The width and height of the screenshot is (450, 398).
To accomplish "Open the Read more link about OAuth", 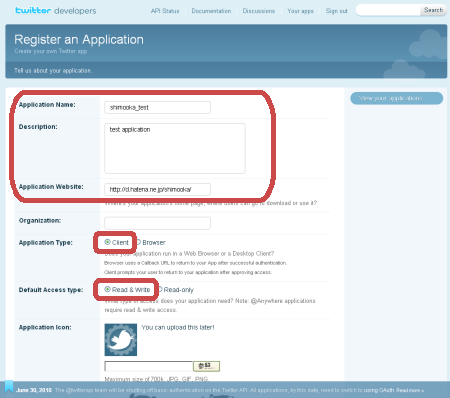I will click(x=410, y=390).
